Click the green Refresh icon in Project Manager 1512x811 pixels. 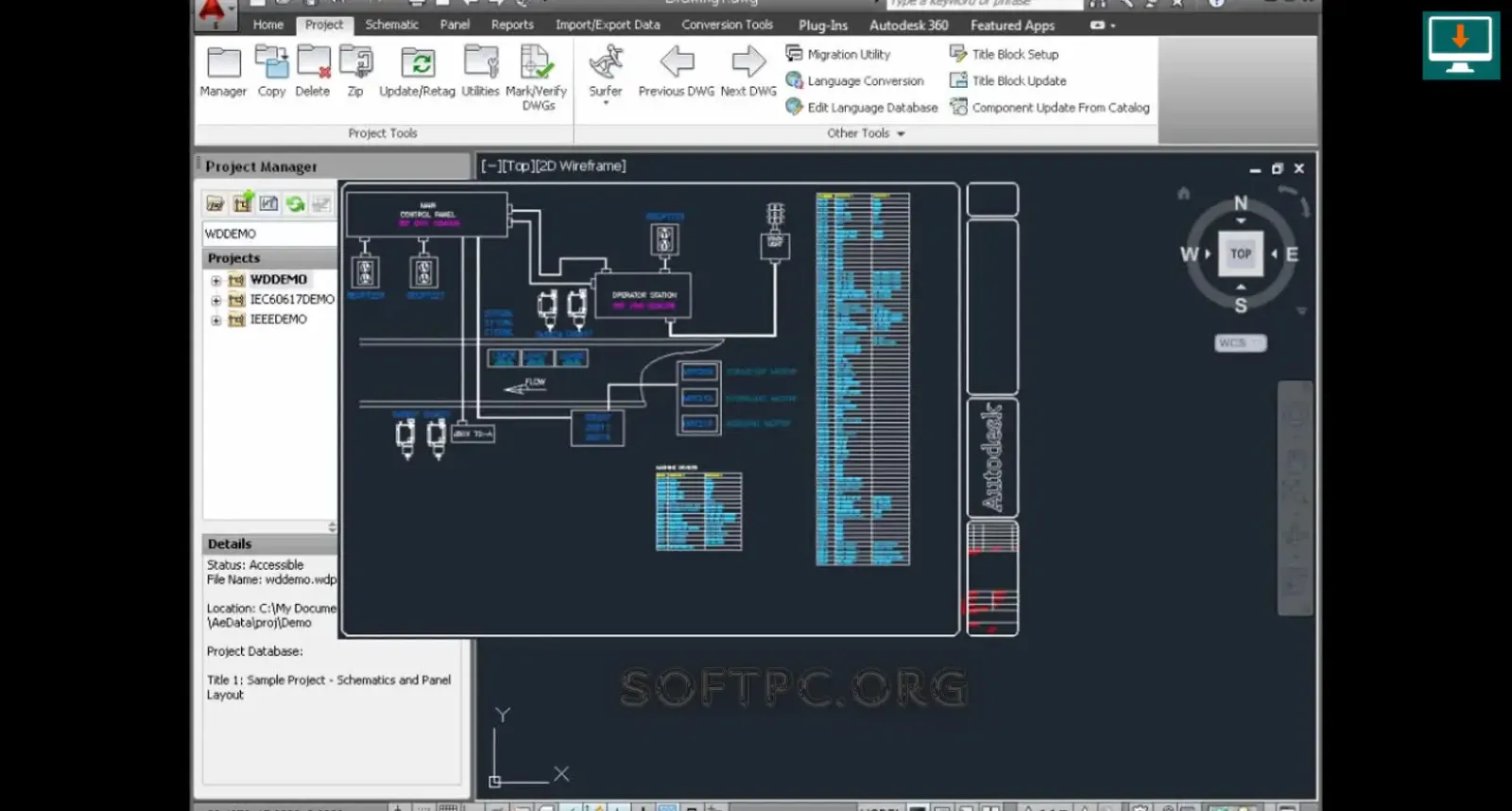[x=296, y=203]
